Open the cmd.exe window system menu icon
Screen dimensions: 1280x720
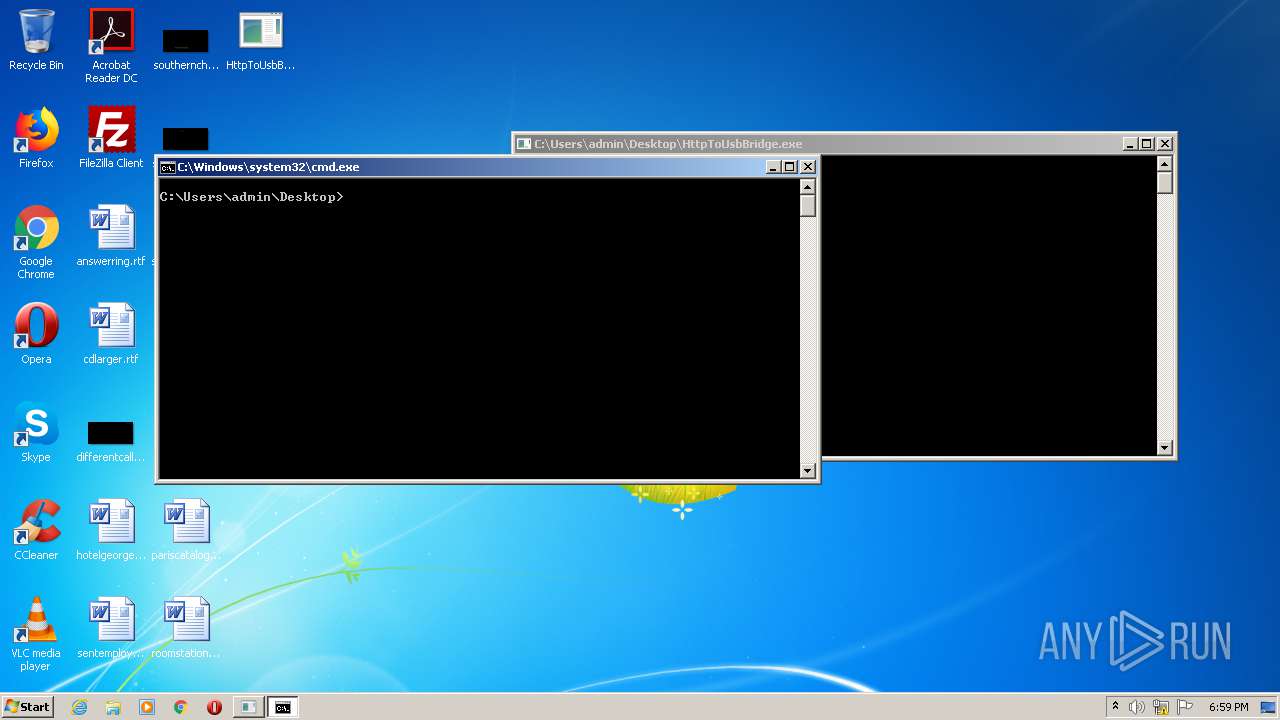[168, 167]
